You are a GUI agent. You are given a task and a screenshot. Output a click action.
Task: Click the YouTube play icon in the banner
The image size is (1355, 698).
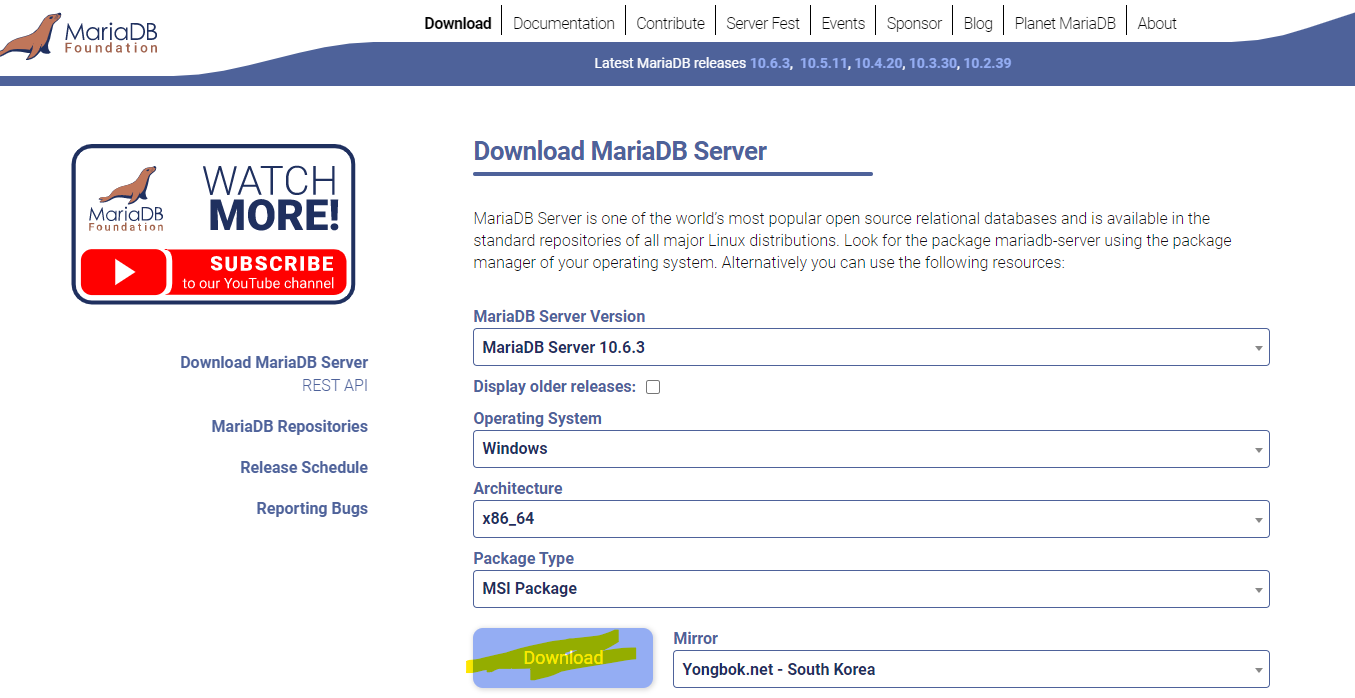(125, 272)
